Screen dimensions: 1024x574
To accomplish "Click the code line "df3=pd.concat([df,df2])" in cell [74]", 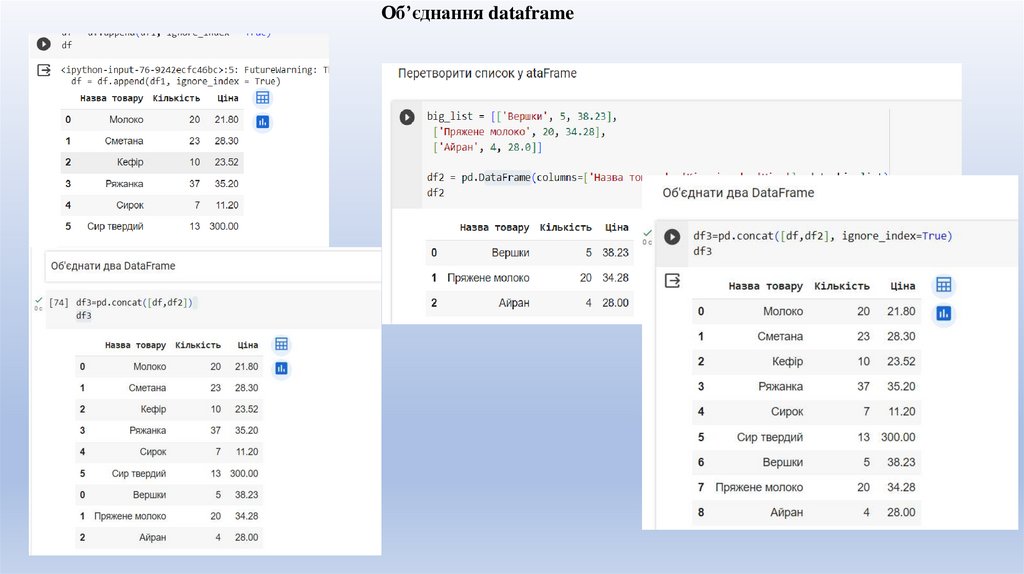I will click(134, 302).
